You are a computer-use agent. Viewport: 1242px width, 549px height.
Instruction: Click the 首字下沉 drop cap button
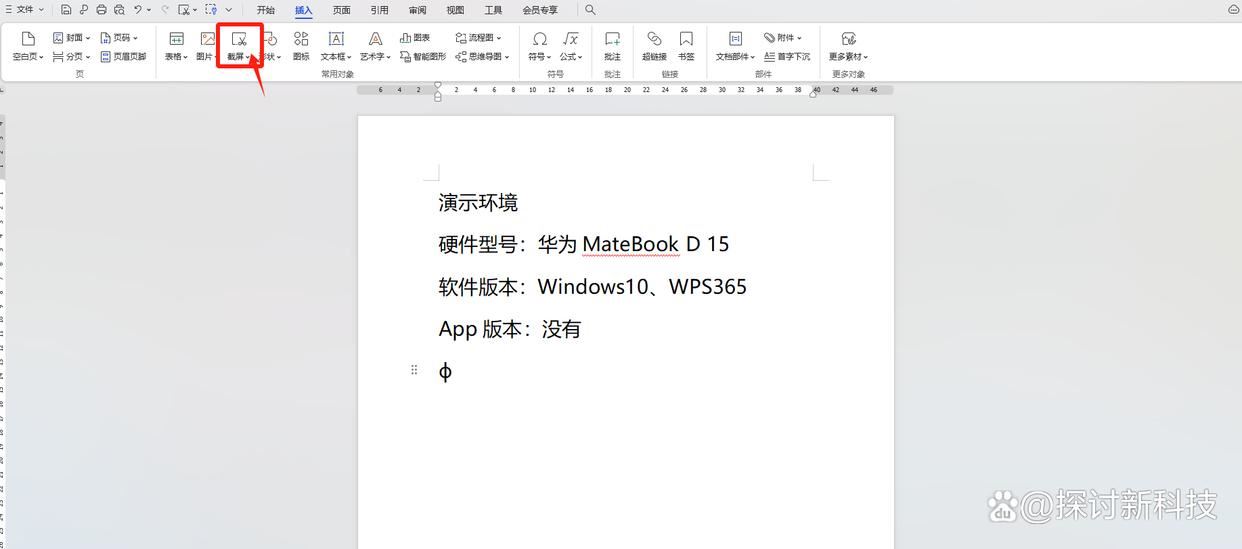[x=788, y=57]
